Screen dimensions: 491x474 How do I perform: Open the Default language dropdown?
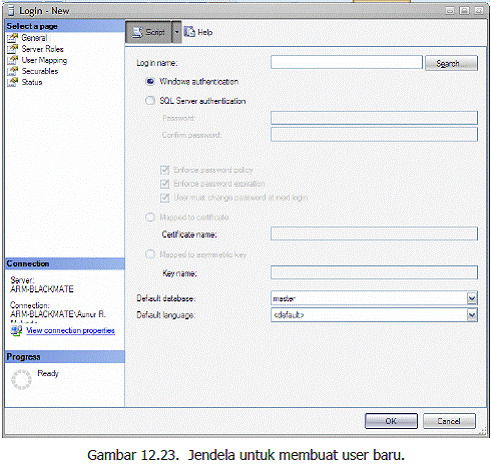(x=472, y=315)
